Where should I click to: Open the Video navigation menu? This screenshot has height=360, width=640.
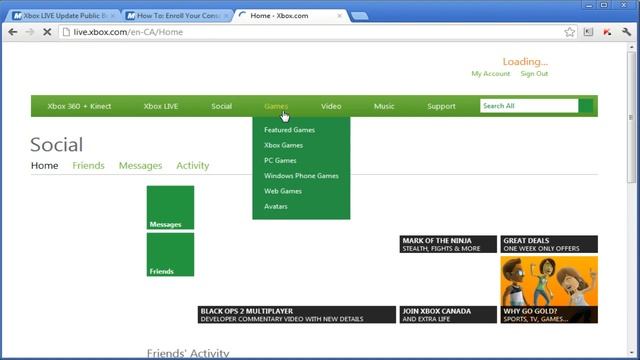331,106
